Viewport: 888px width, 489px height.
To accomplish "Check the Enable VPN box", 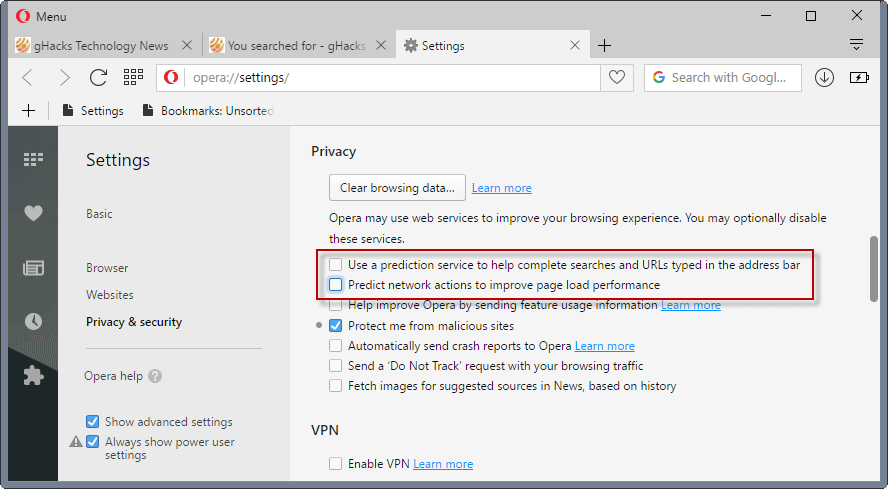I will [336, 464].
